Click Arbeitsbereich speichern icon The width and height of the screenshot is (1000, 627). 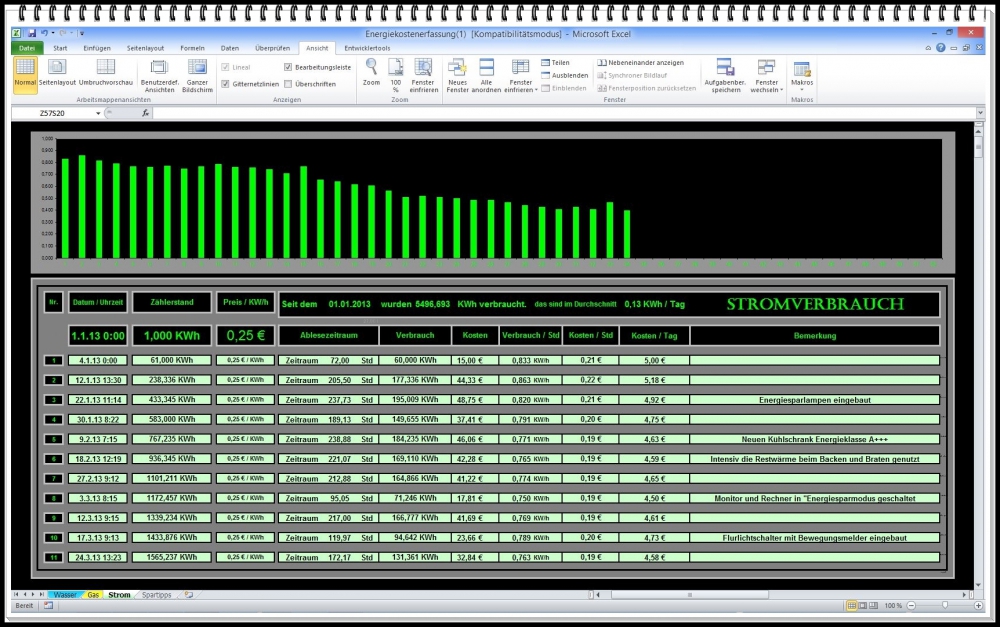point(726,72)
